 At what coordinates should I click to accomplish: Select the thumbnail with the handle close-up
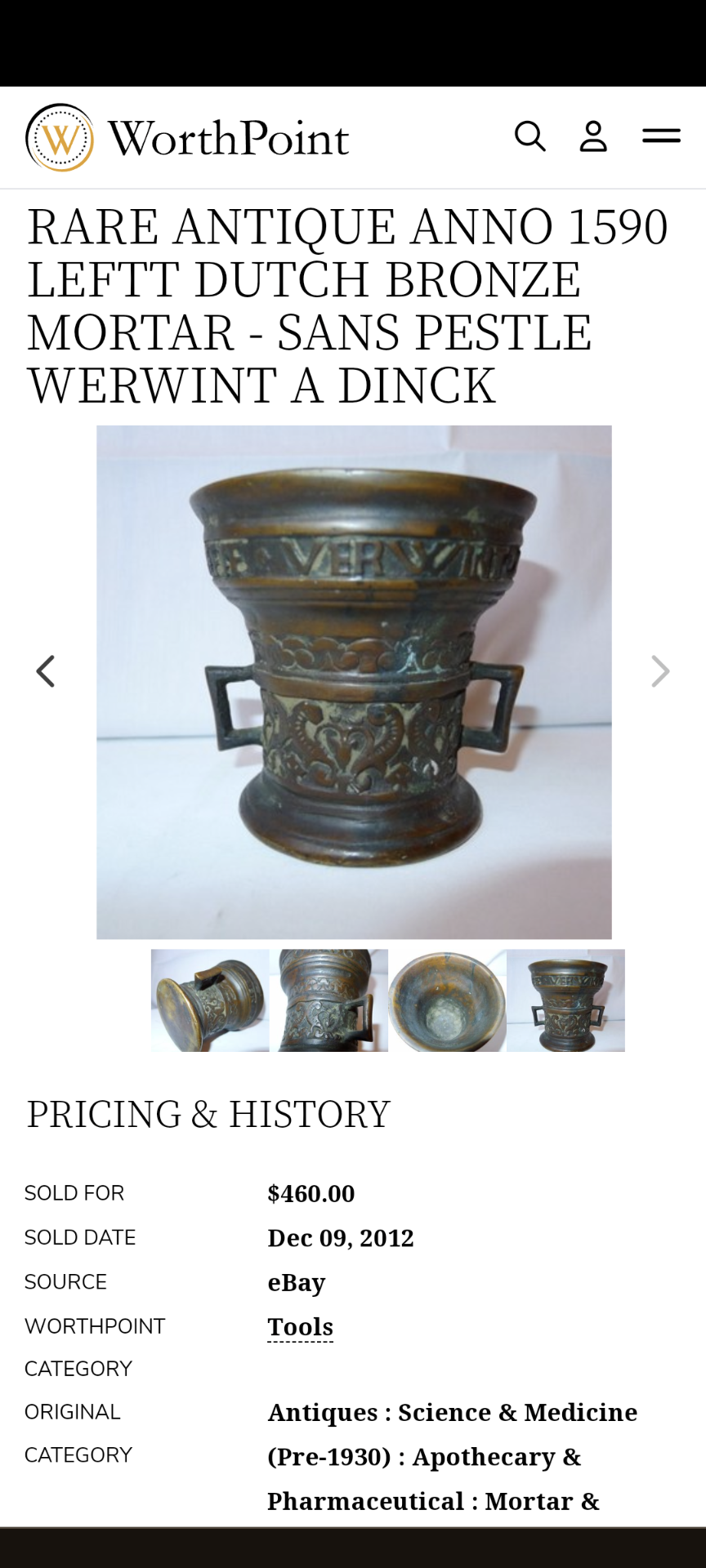(328, 1000)
